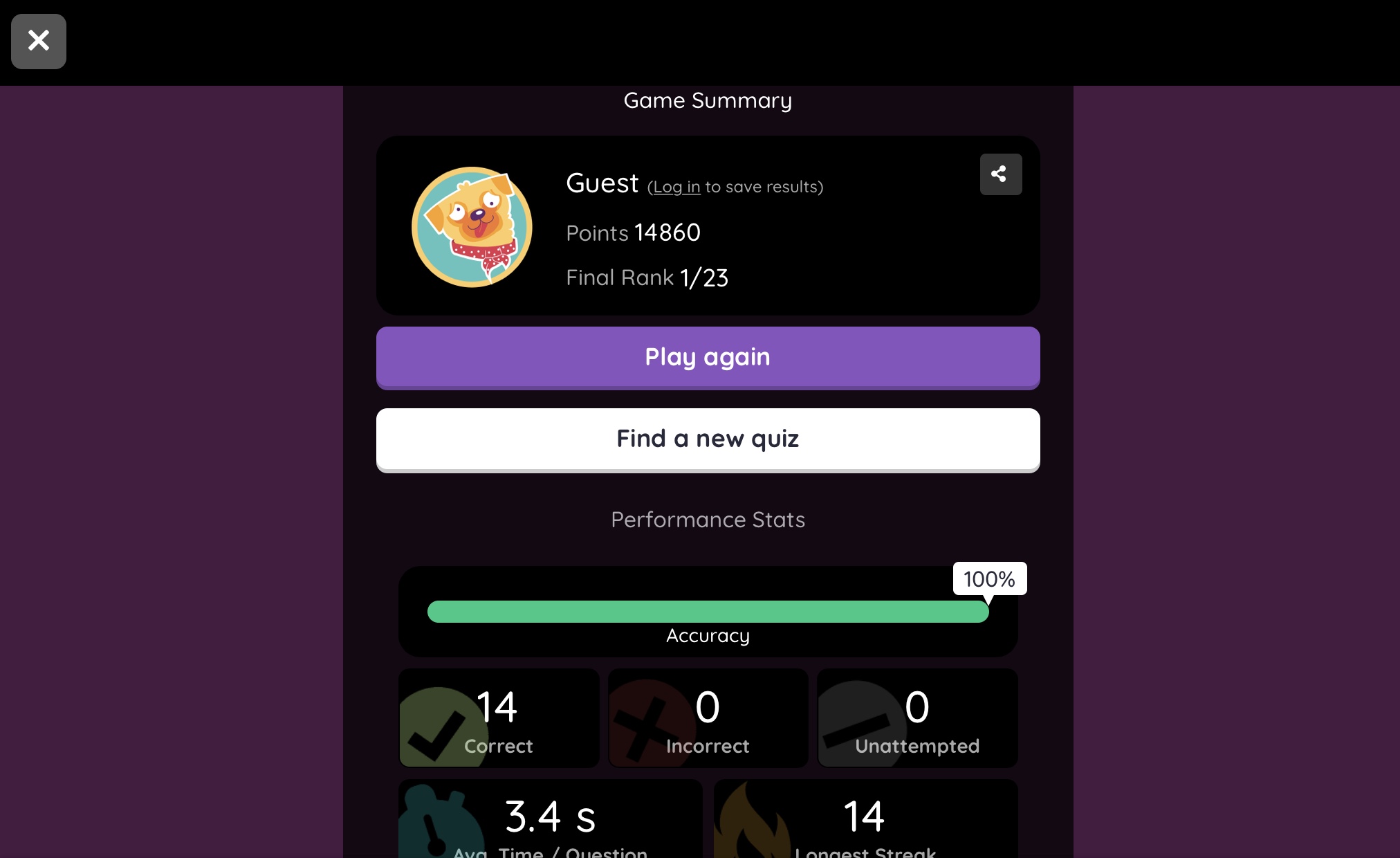Image resolution: width=1400 pixels, height=858 pixels.
Task: Click the Guest username label
Action: click(x=601, y=181)
